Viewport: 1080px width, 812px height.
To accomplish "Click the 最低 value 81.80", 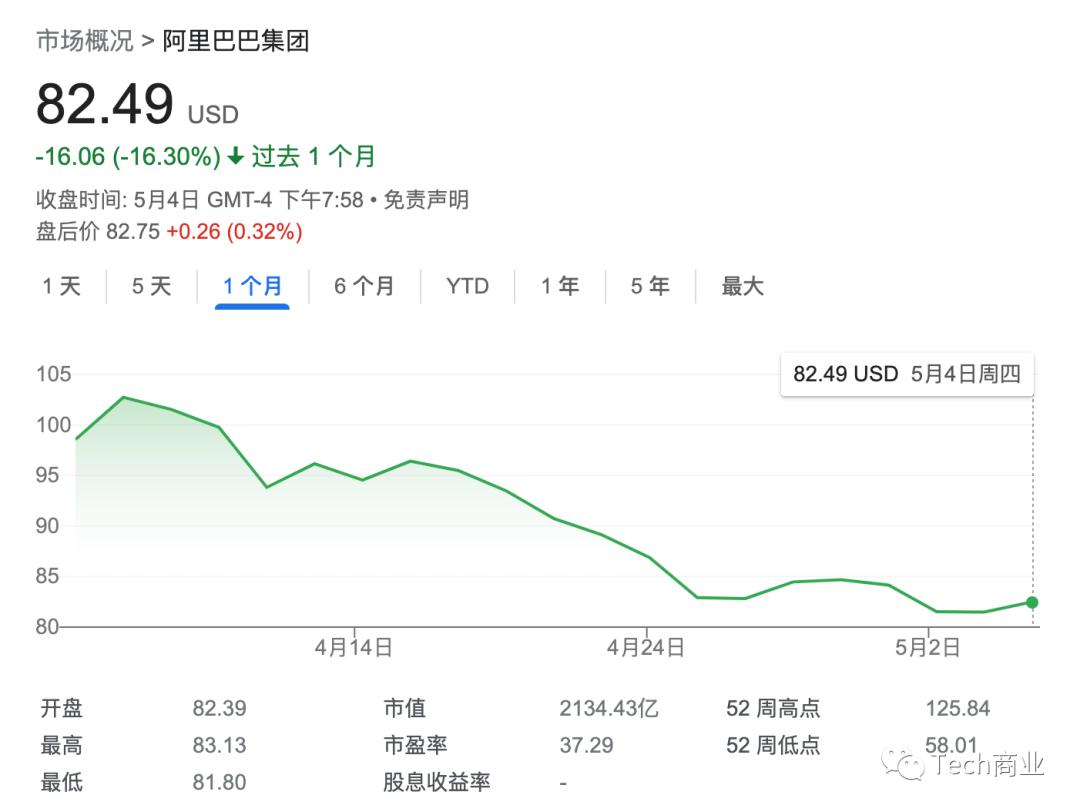I will coord(219,782).
